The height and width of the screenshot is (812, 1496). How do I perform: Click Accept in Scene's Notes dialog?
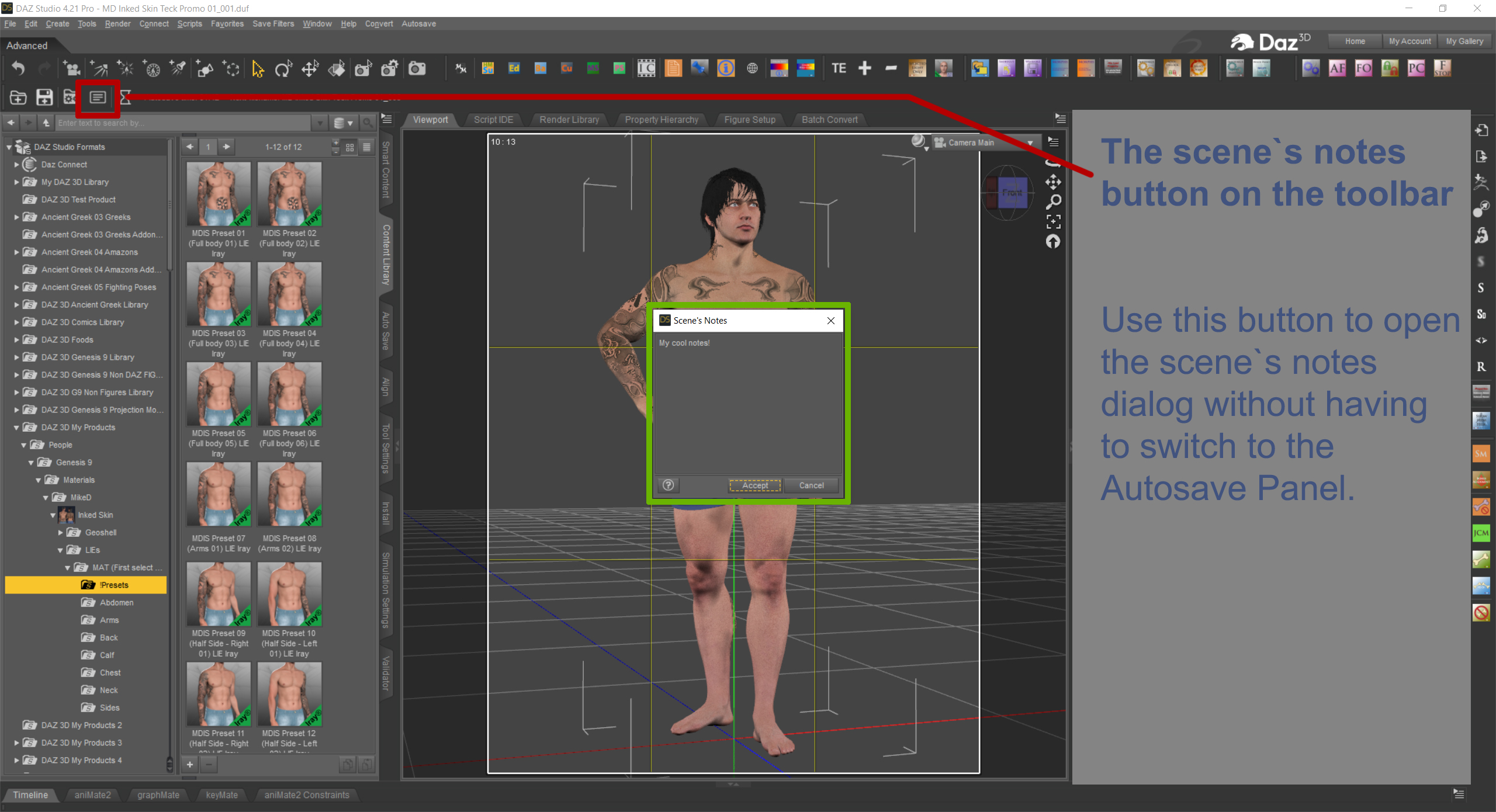754,485
